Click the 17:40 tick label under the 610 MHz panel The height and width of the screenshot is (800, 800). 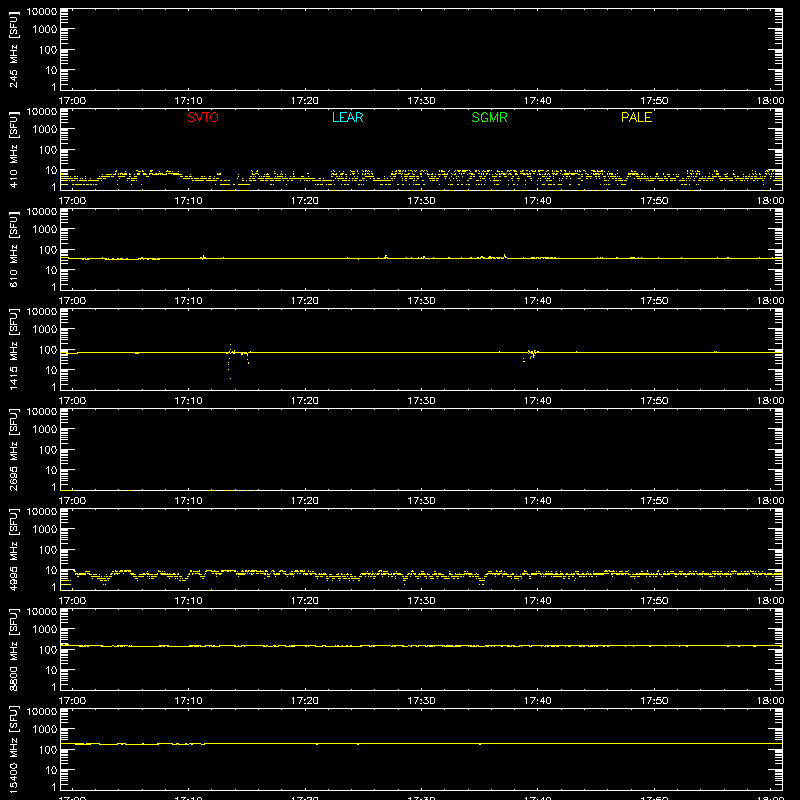click(537, 301)
